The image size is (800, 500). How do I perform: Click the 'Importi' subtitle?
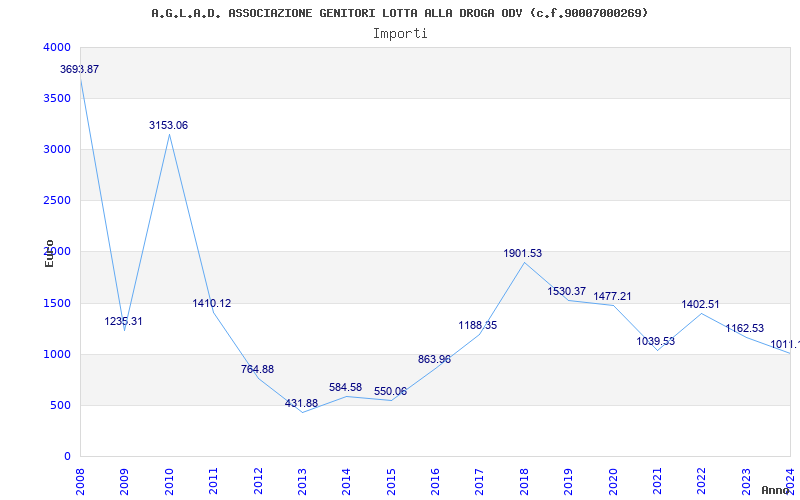(400, 34)
